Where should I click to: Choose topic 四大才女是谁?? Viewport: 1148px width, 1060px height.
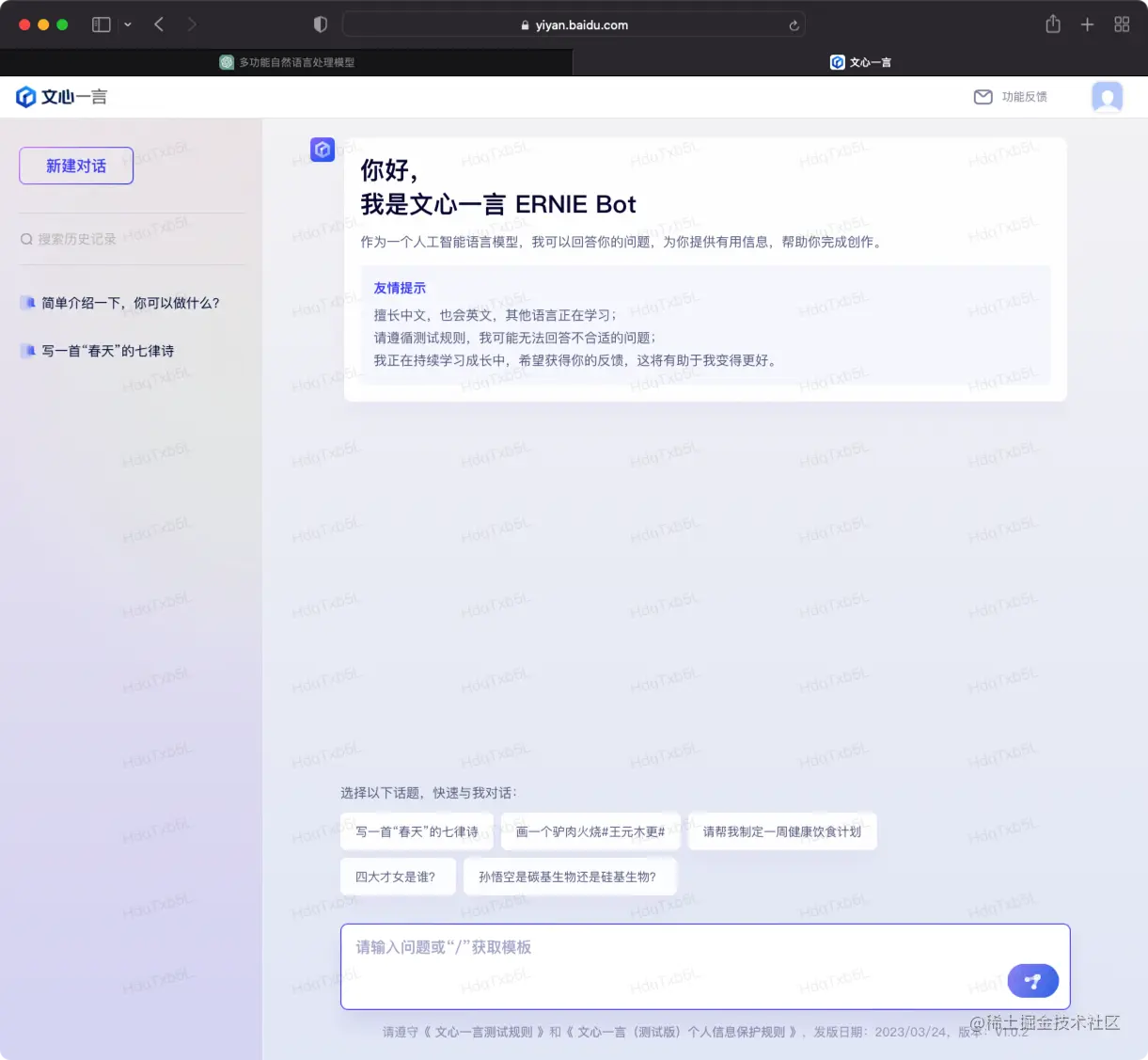(x=398, y=877)
